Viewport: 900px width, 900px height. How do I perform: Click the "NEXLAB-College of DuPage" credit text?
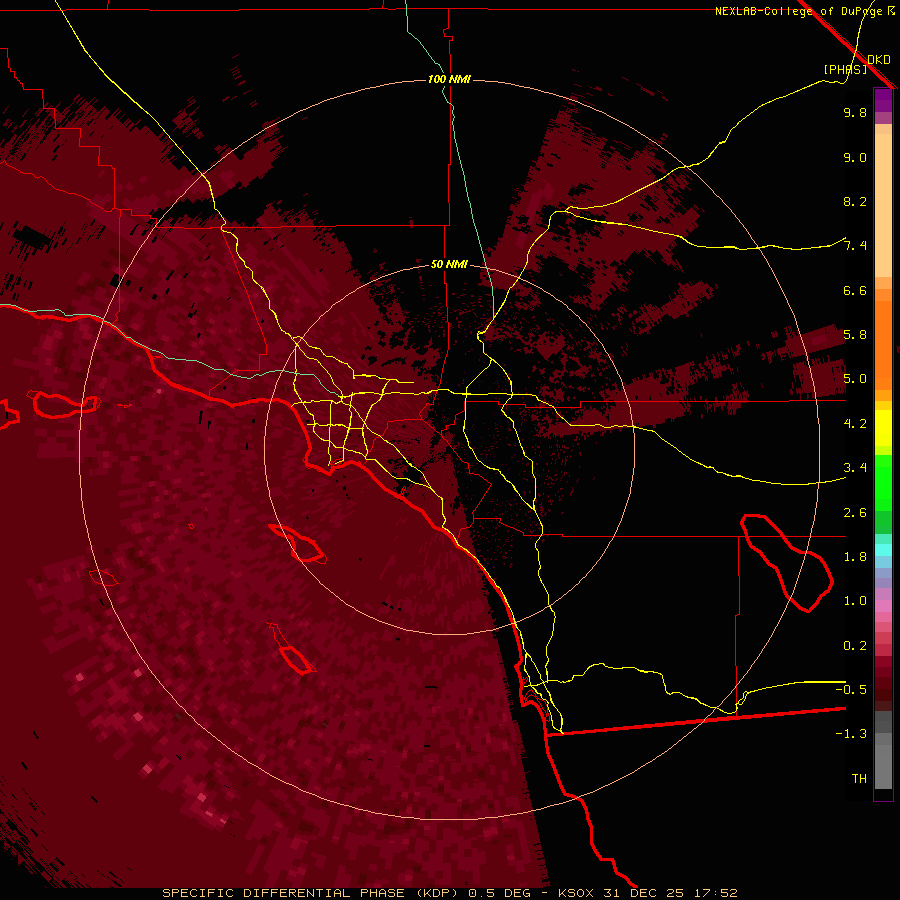tap(799, 11)
